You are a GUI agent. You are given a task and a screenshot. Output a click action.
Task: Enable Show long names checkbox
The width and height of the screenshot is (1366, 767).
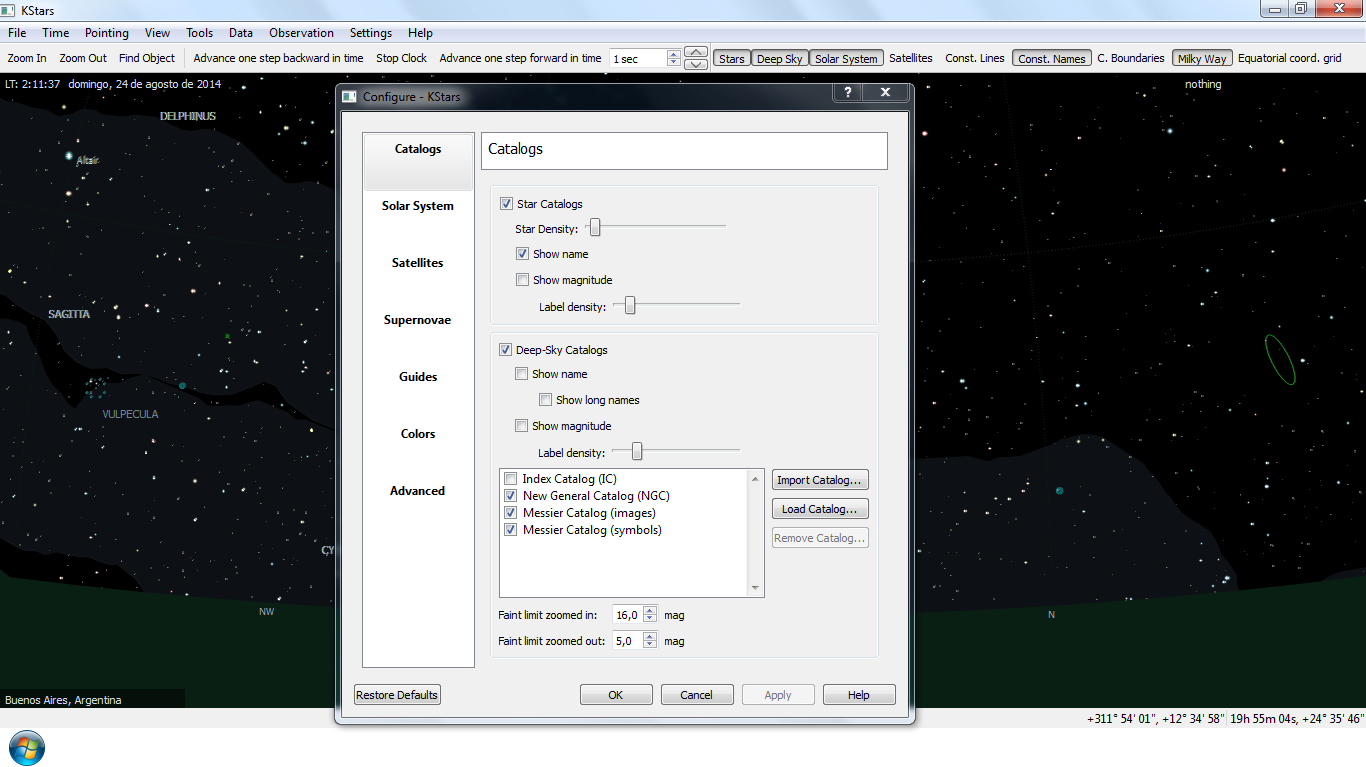pos(545,400)
